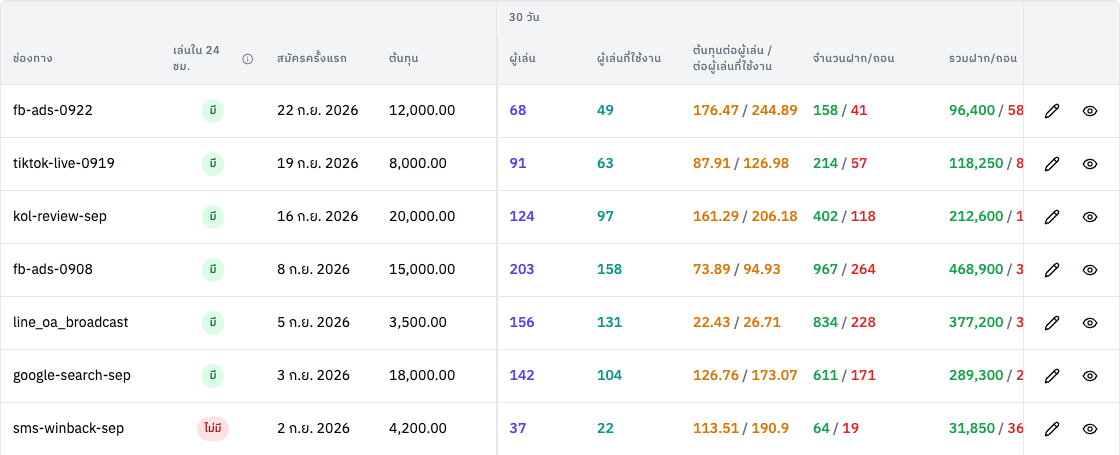Image resolution: width=1120 pixels, height=455 pixels.
Task: Click the cost value 12,000.00
Action: click(x=422, y=111)
